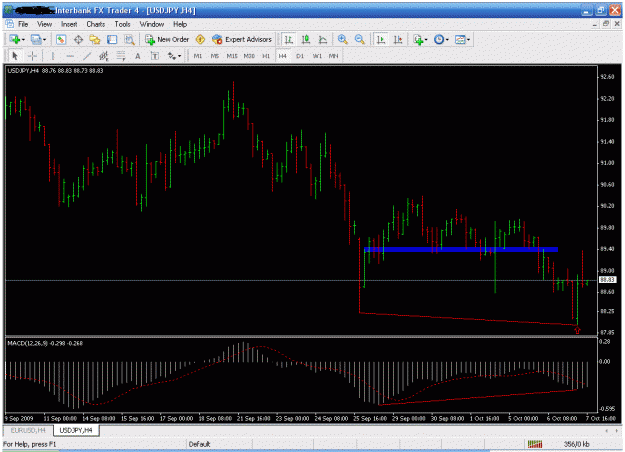The image size is (625, 452).
Task: Switch to W1 weekly timeframe
Action: tap(317, 56)
